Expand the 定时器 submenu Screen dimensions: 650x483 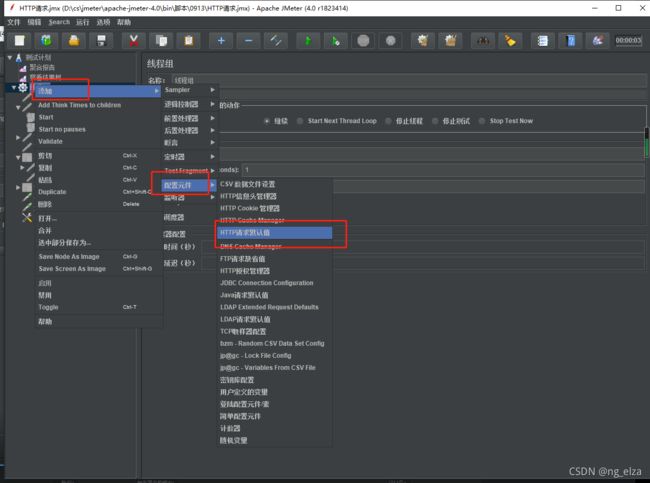click(189, 157)
